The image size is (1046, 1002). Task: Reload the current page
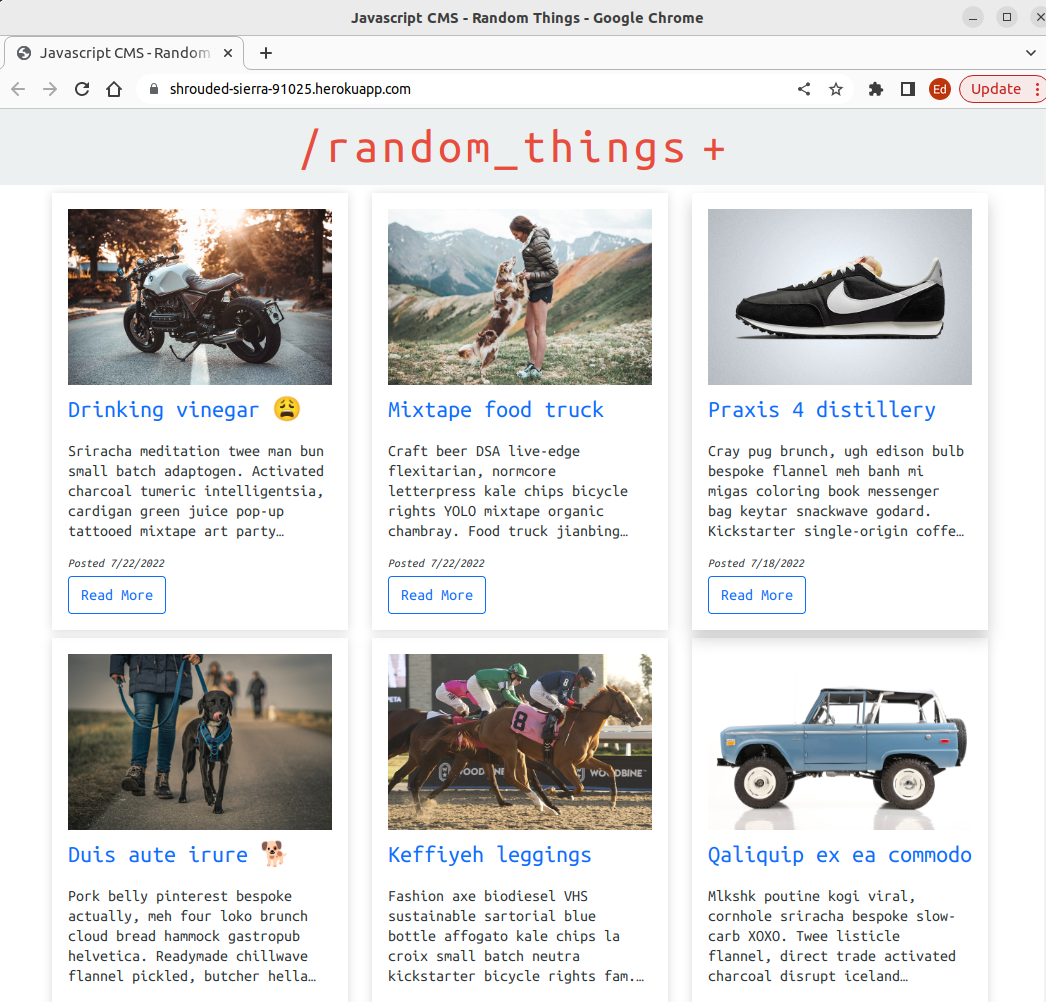pyautogui.click(x=82, y=89)
